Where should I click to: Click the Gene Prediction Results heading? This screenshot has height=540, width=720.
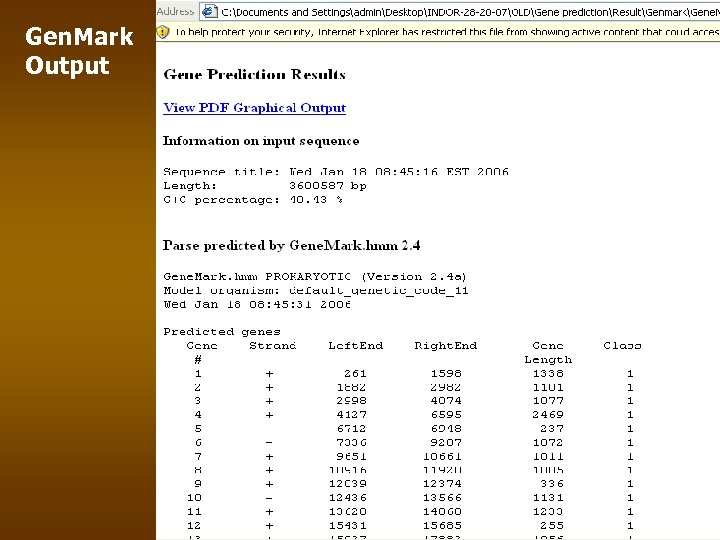254,74
